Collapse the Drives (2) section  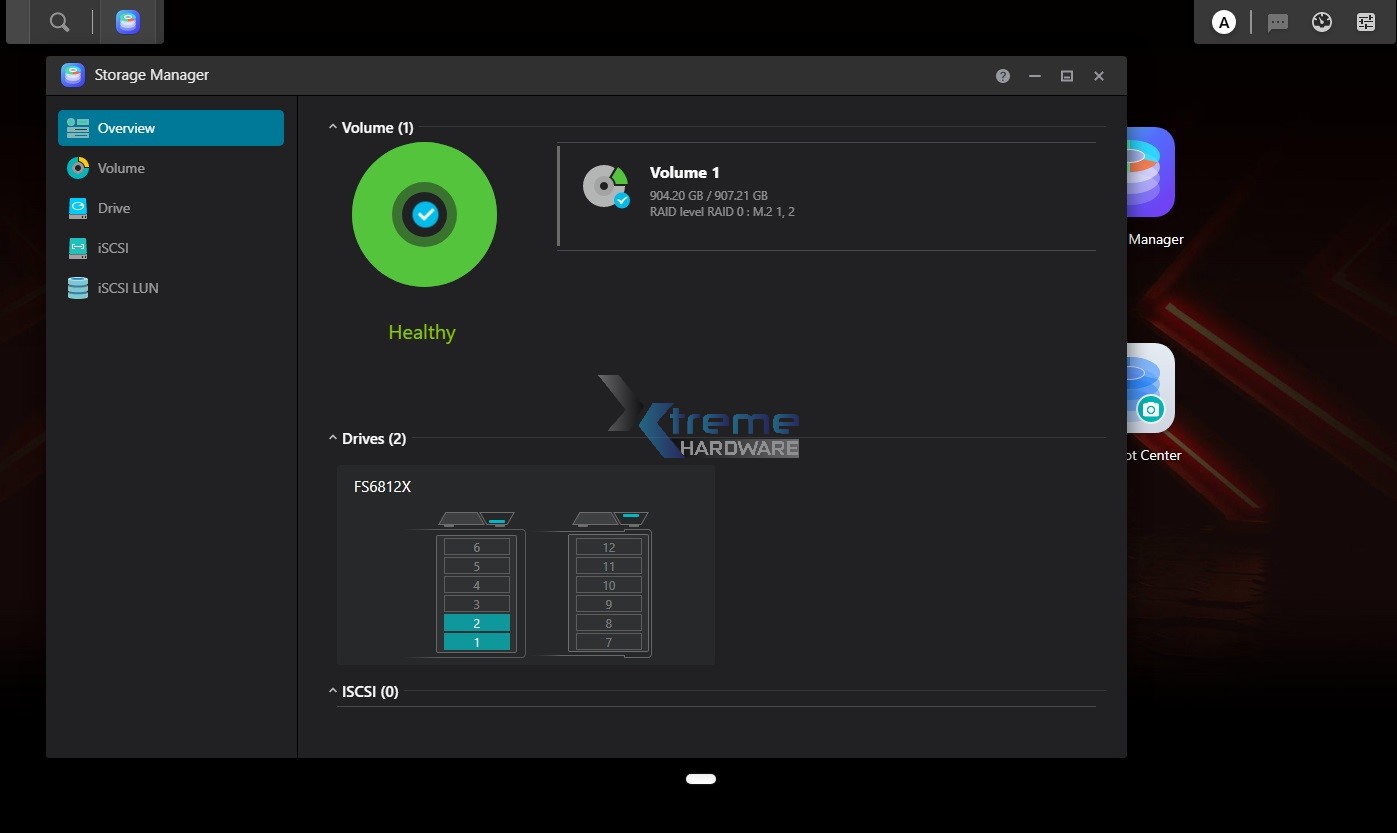coord(333,439)
